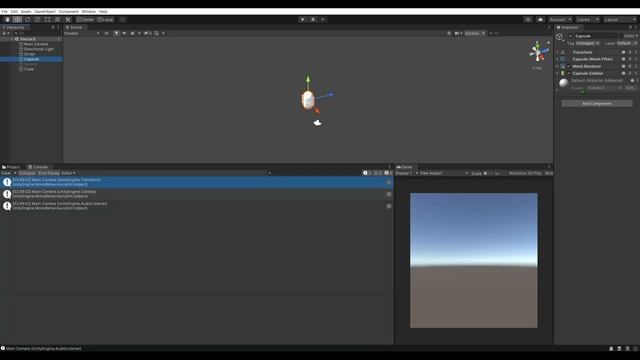
Task: Open Layer Default dropdown in Inspector
Action: click(x=627, y=43)
